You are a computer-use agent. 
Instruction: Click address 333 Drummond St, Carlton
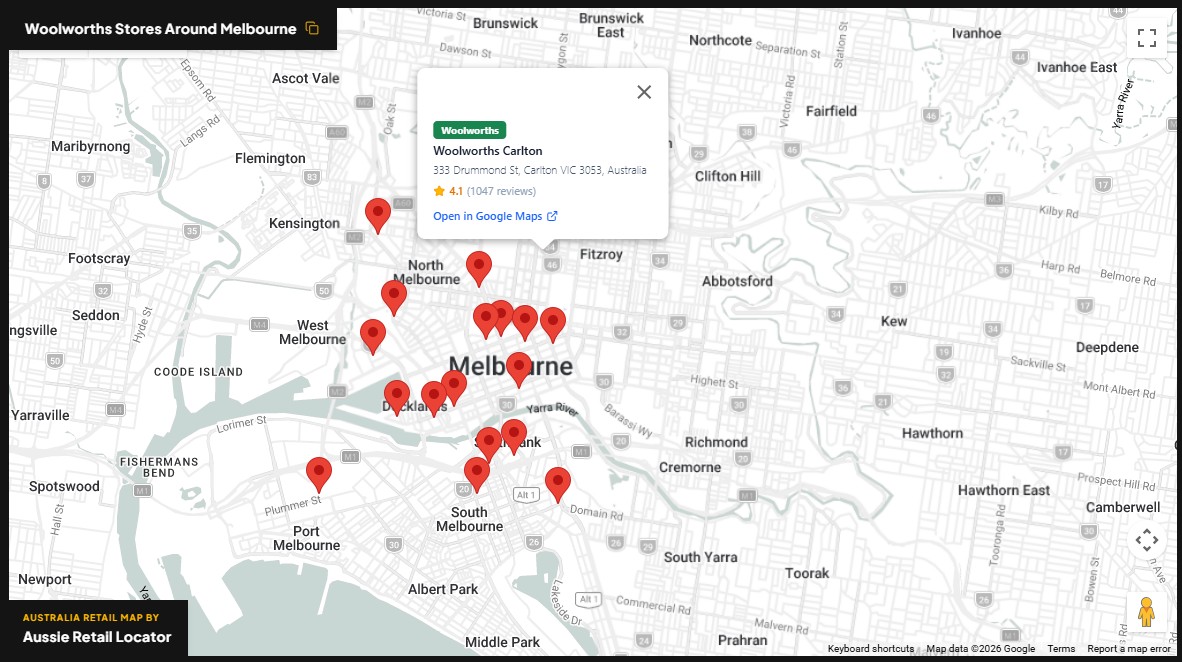click(x=540, y=170)
